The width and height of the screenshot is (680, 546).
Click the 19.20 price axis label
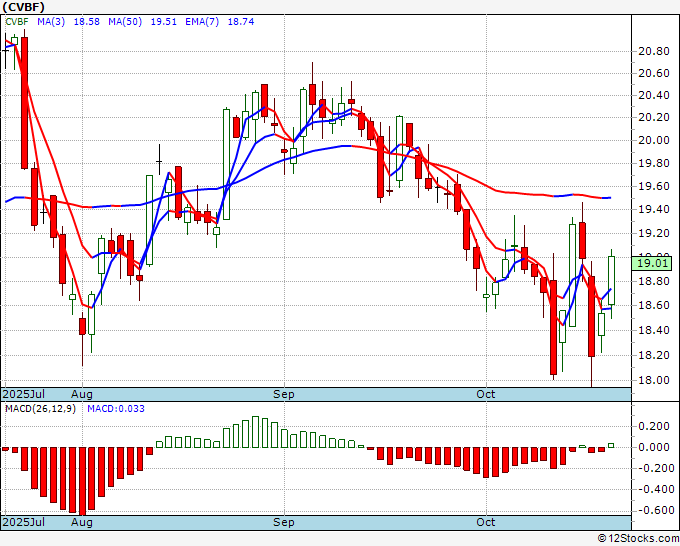pyautogui.click(x=654, y=233)
